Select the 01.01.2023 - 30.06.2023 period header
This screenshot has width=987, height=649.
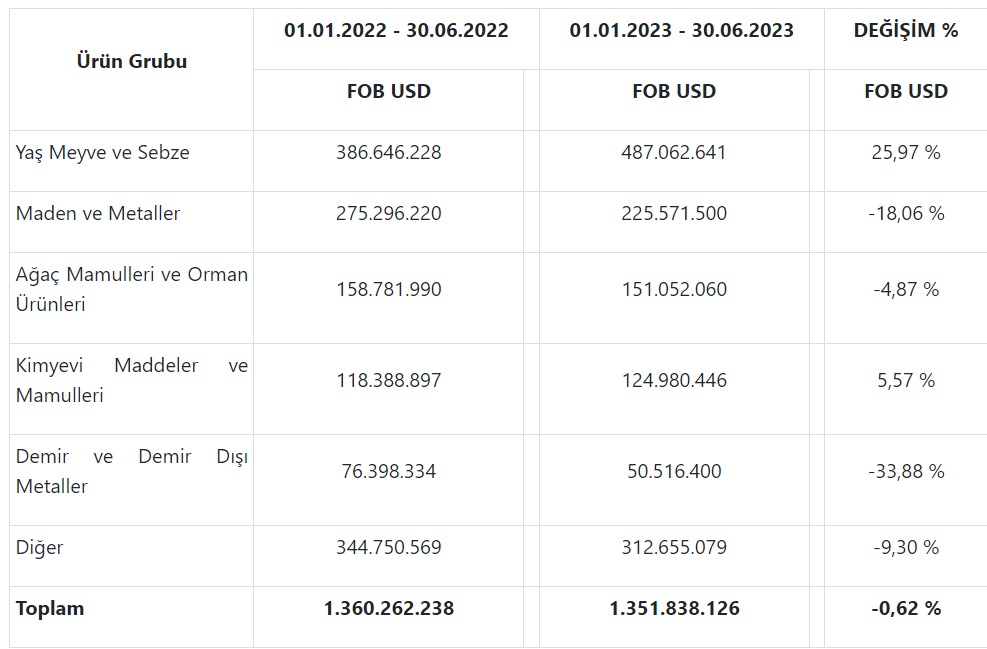click(x=682, y=30)
